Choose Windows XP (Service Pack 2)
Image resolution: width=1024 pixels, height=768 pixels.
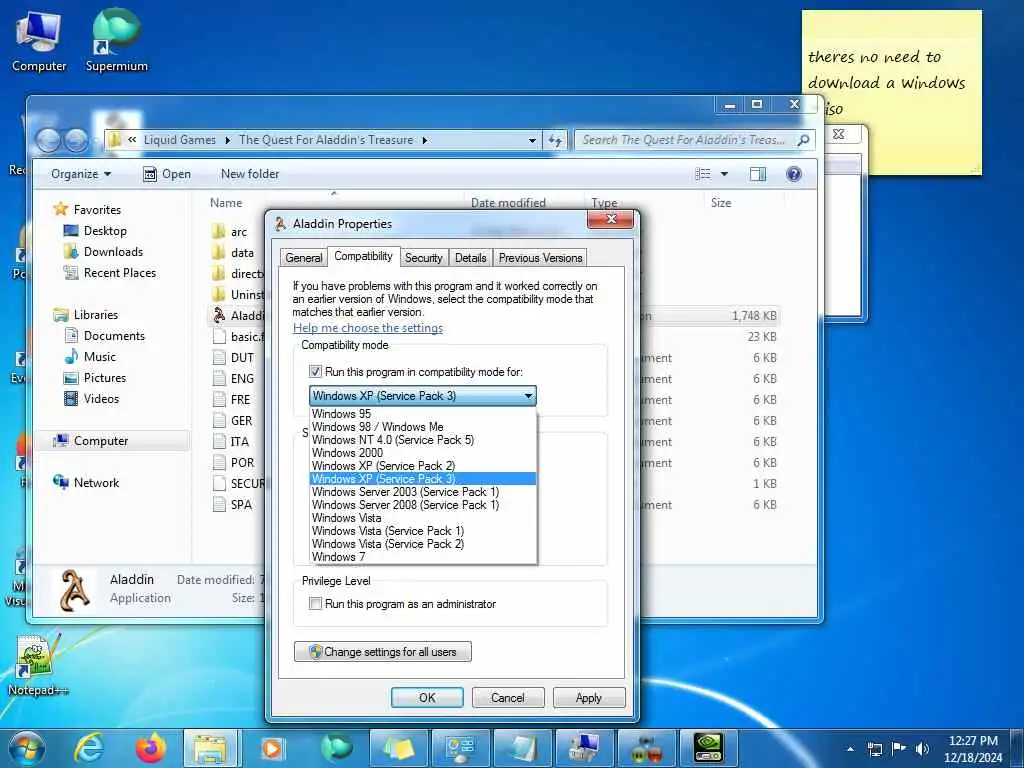pyautogui.click(x=423, y=466)
